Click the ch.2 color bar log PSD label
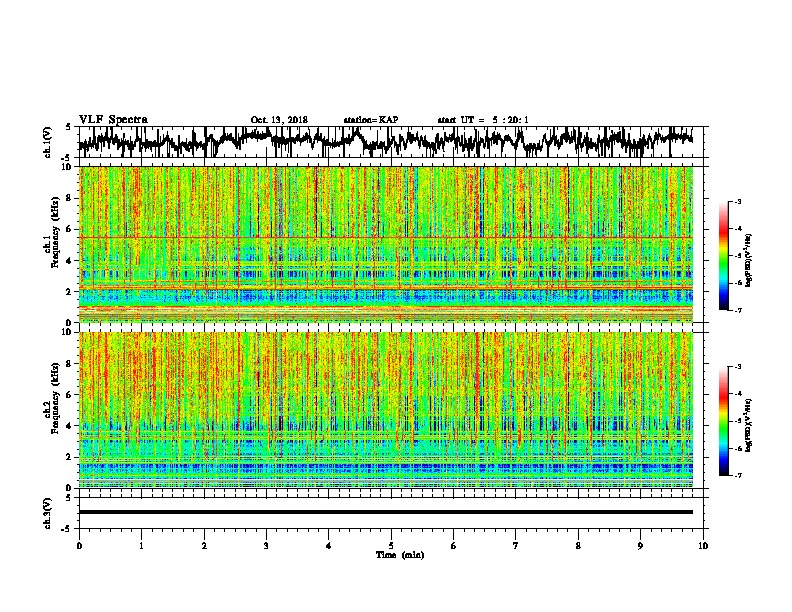 tap(749, 425)
